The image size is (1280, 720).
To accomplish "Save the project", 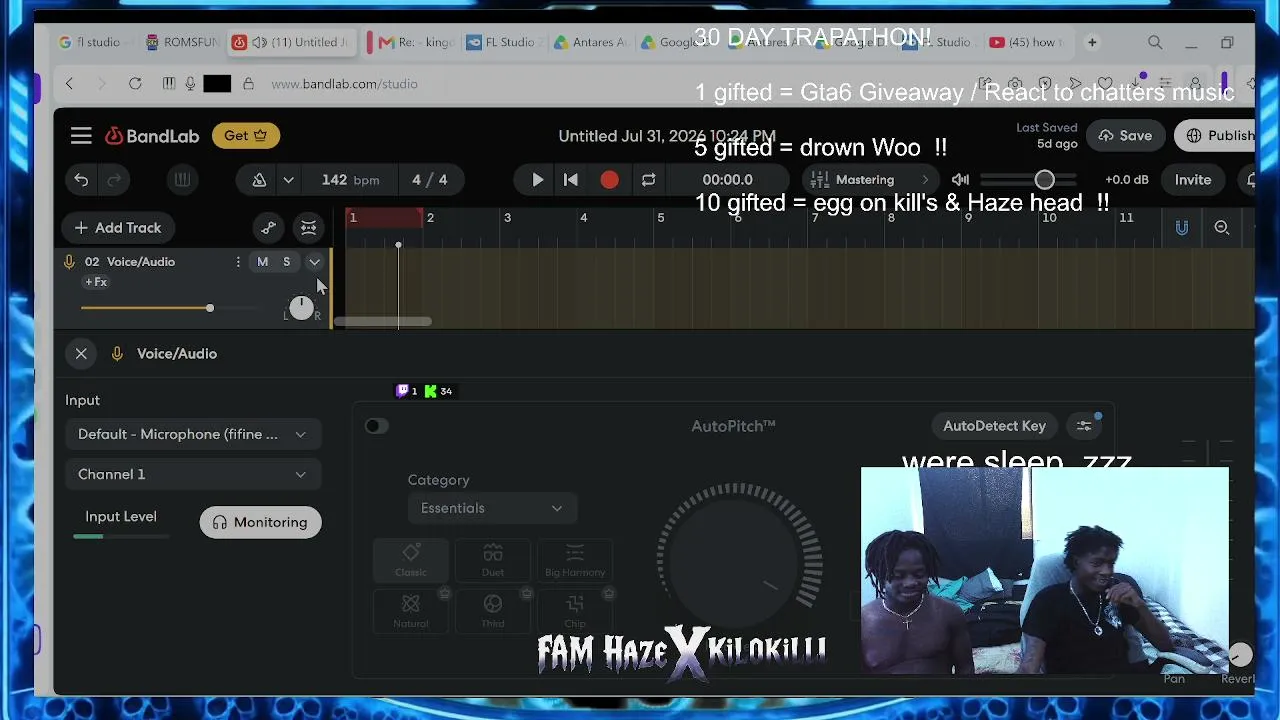I will (1125, 136).
